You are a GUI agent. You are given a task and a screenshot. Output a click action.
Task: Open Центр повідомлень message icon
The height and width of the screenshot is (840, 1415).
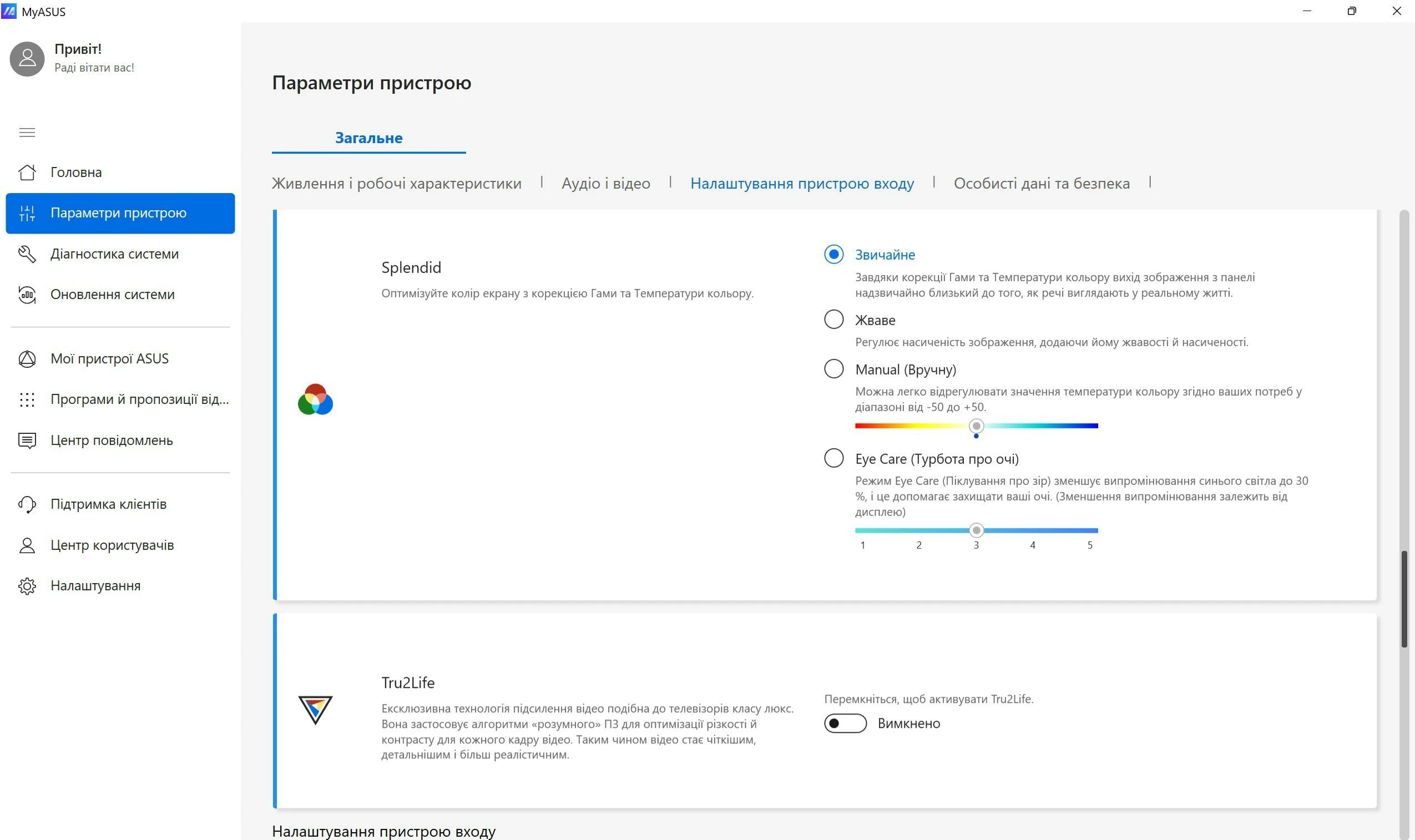coord(27,441)
